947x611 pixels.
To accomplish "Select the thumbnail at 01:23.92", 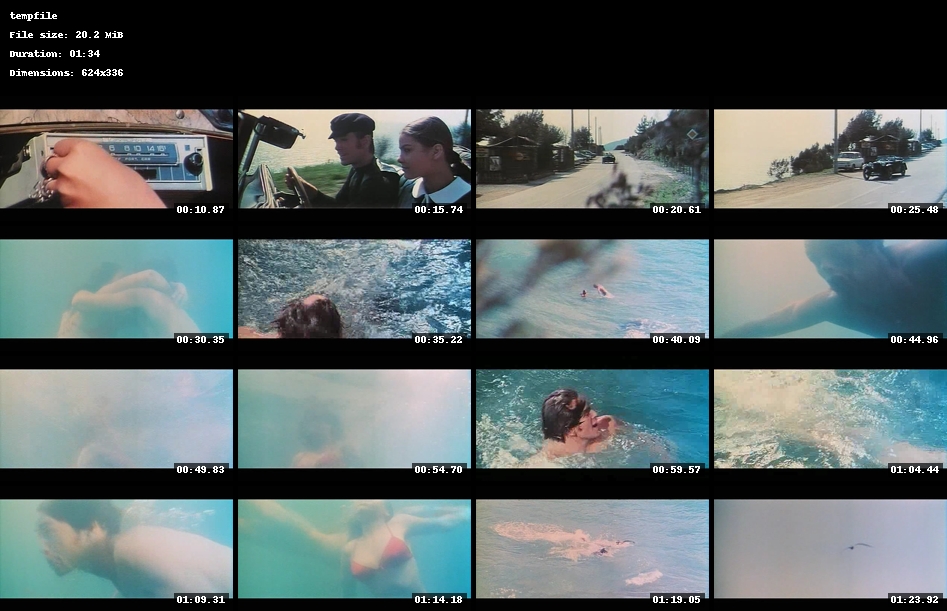I will 830,549.
